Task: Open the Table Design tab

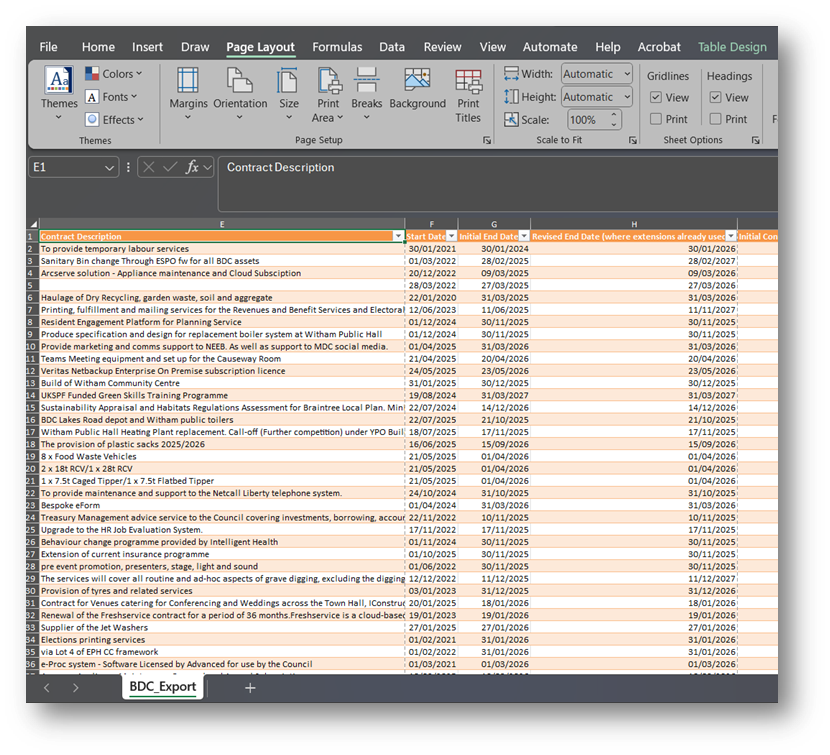Action: coord(732,47)
